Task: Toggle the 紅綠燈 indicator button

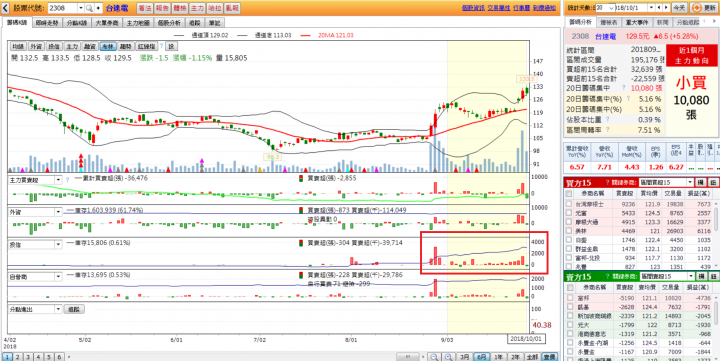Action: (x=147, y=46)
